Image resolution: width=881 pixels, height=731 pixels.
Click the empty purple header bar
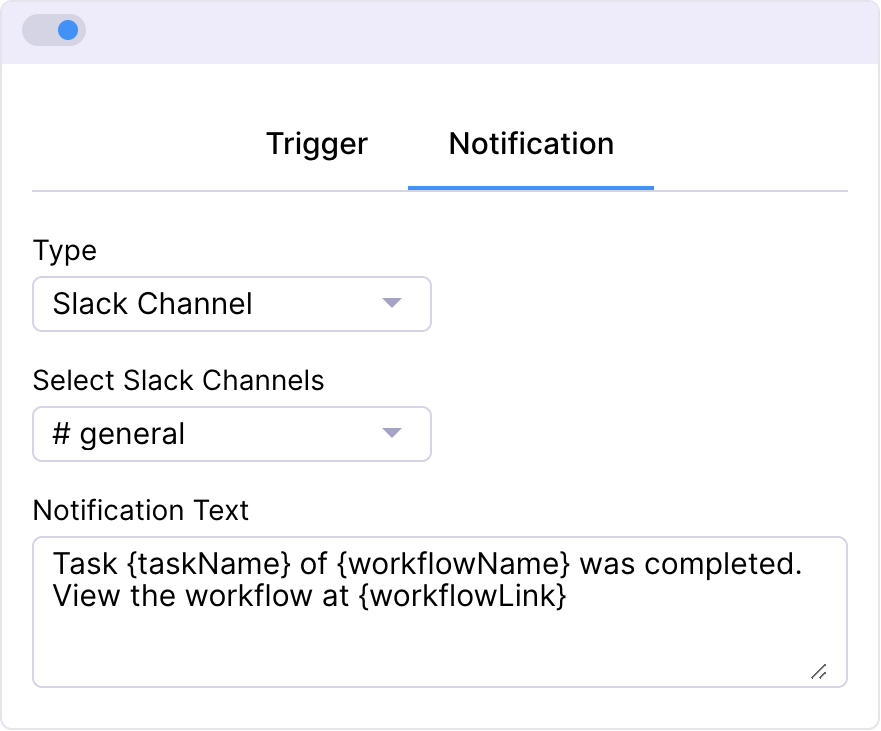480,30
